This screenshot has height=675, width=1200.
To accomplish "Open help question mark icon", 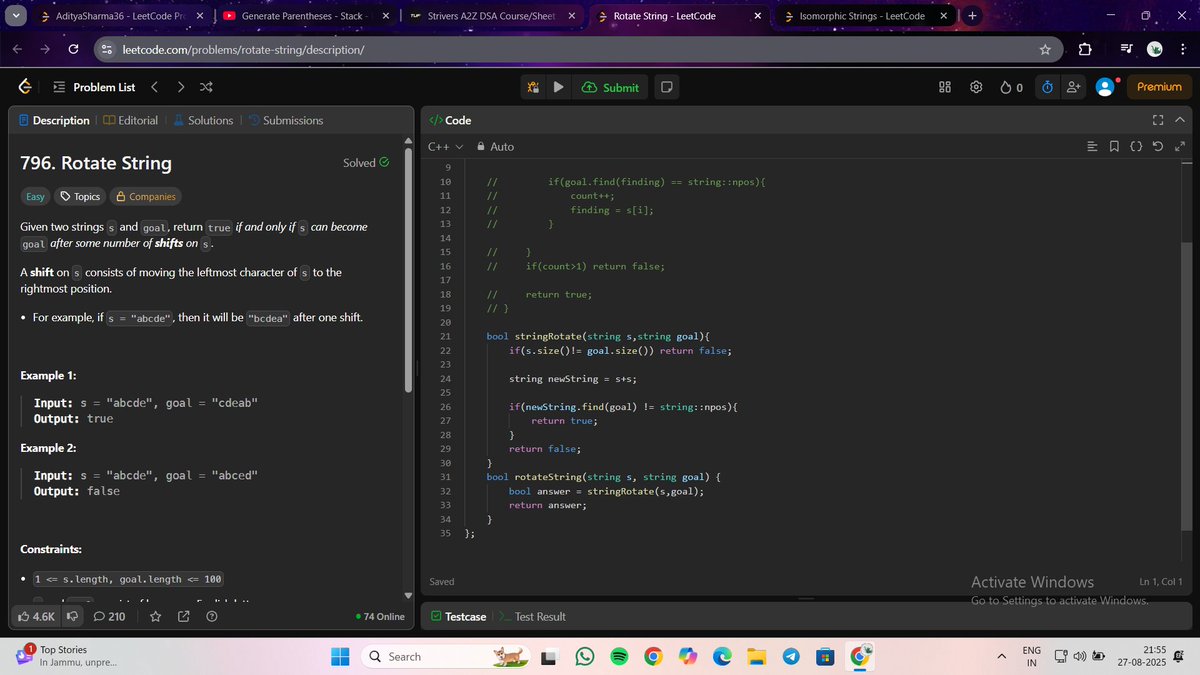I will (211, 616).
